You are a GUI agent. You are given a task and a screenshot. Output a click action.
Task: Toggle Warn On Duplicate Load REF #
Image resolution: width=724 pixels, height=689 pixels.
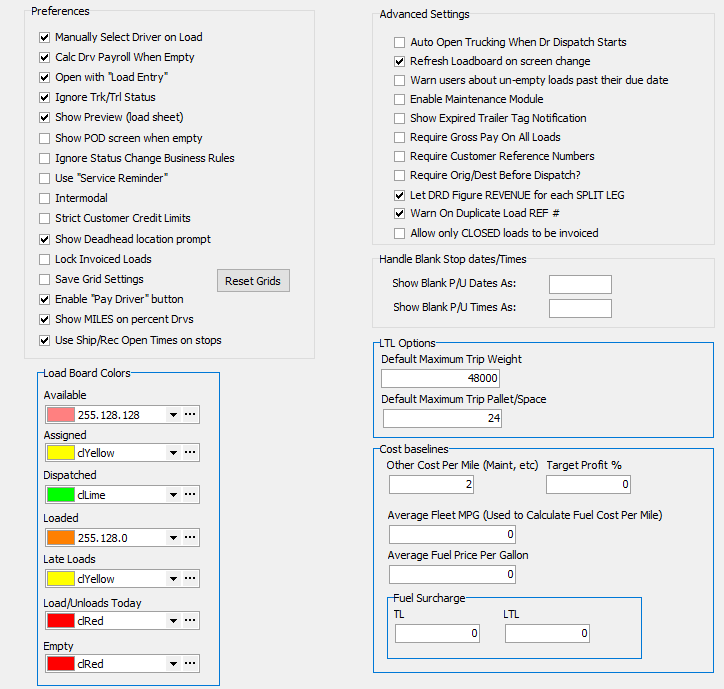point(400,213)
